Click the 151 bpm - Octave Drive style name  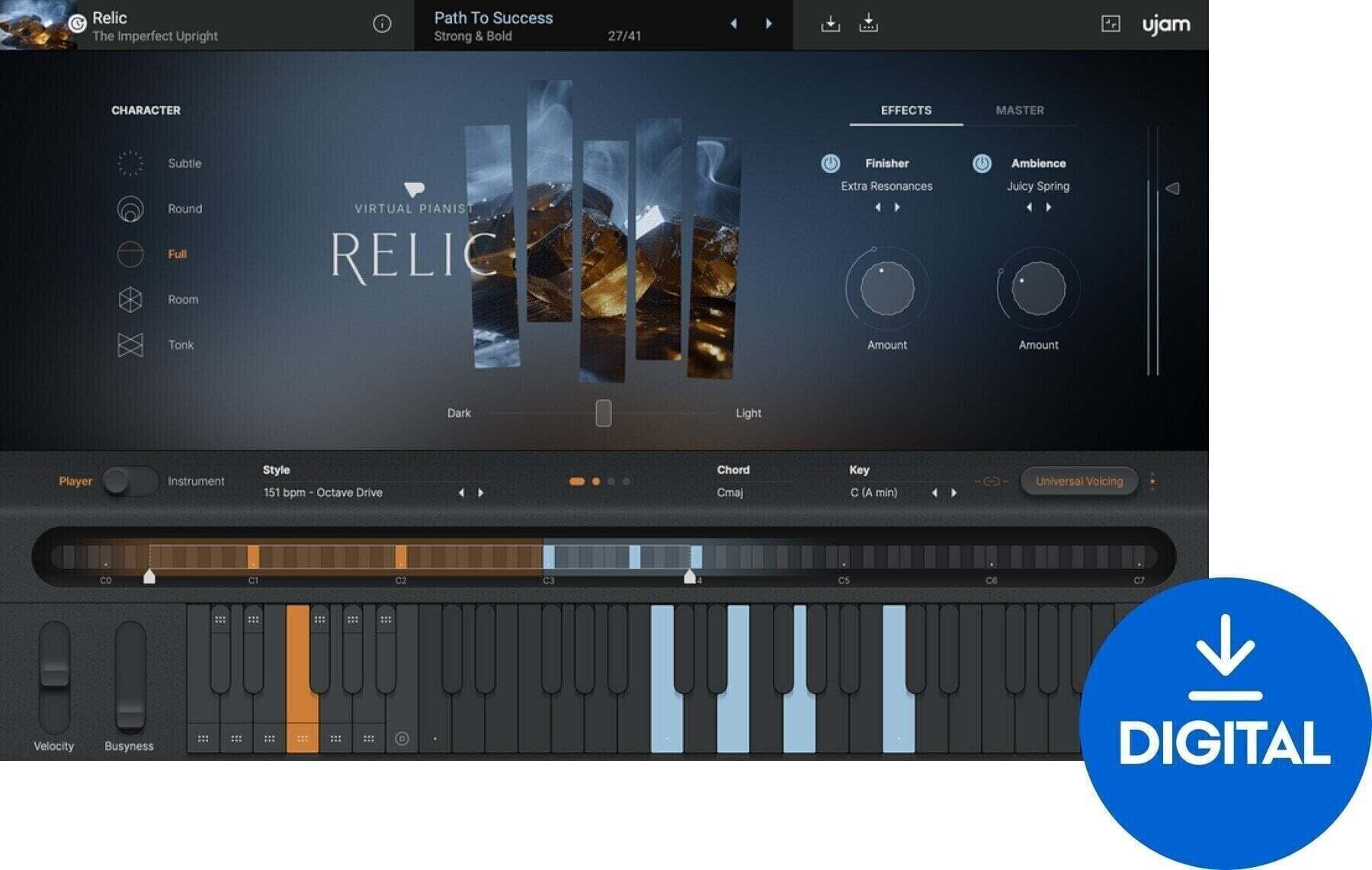point(322,493)
